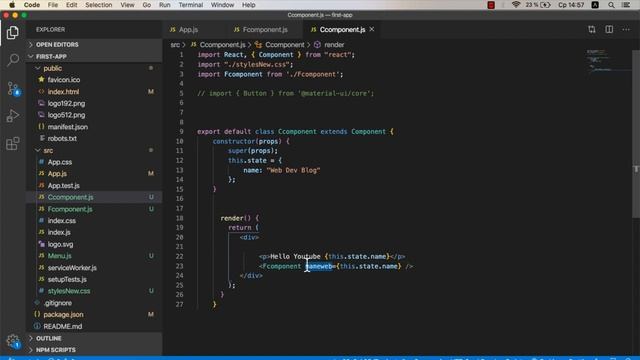
Task: Open the Terminal menu
Action: coord(191,5)
